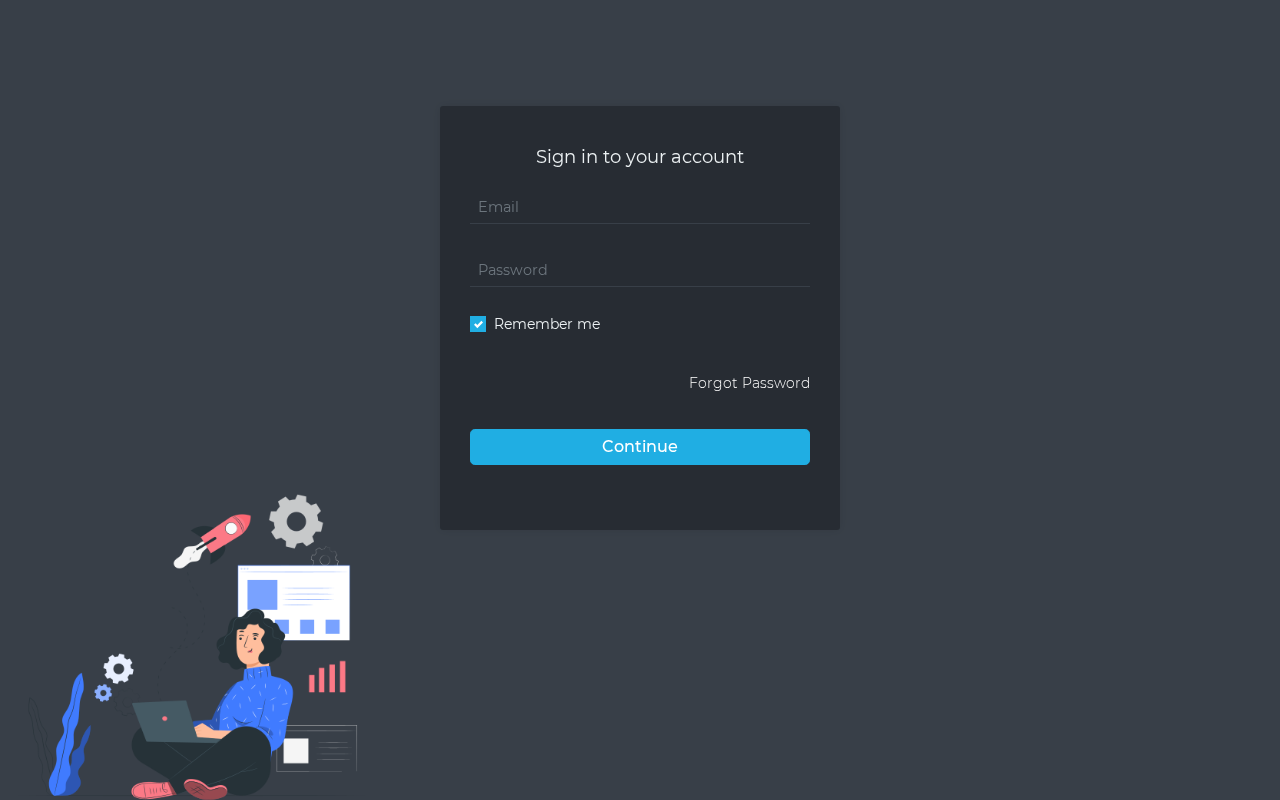The width and height of the screenshot is (1280, 800).
Task: Click the large gray gear icon
Action: pyautogui.click(x=296, y=521)
